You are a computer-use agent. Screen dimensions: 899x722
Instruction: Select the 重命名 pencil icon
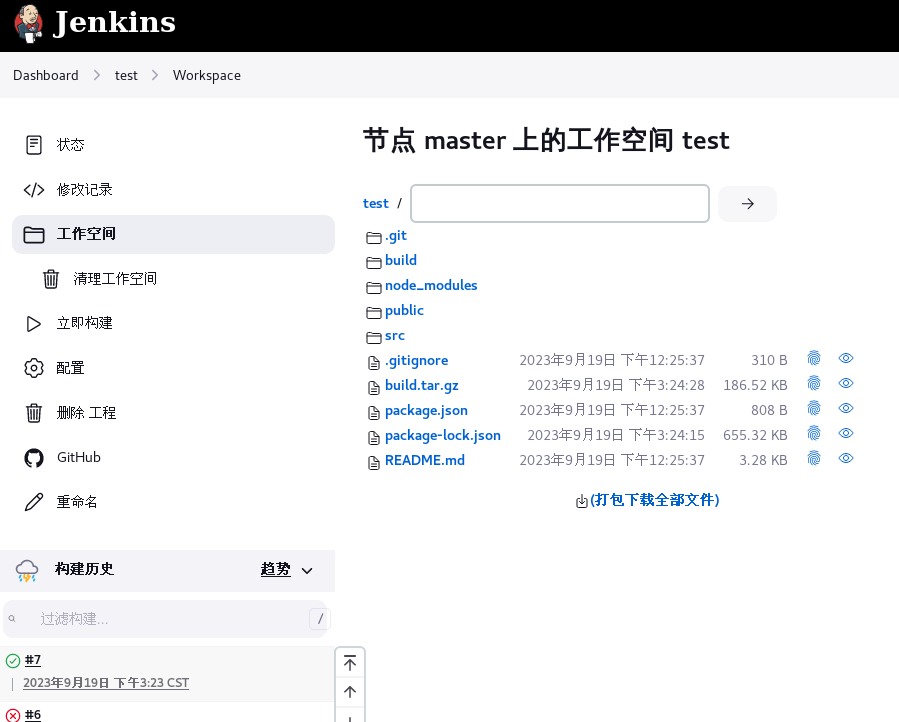33,501
